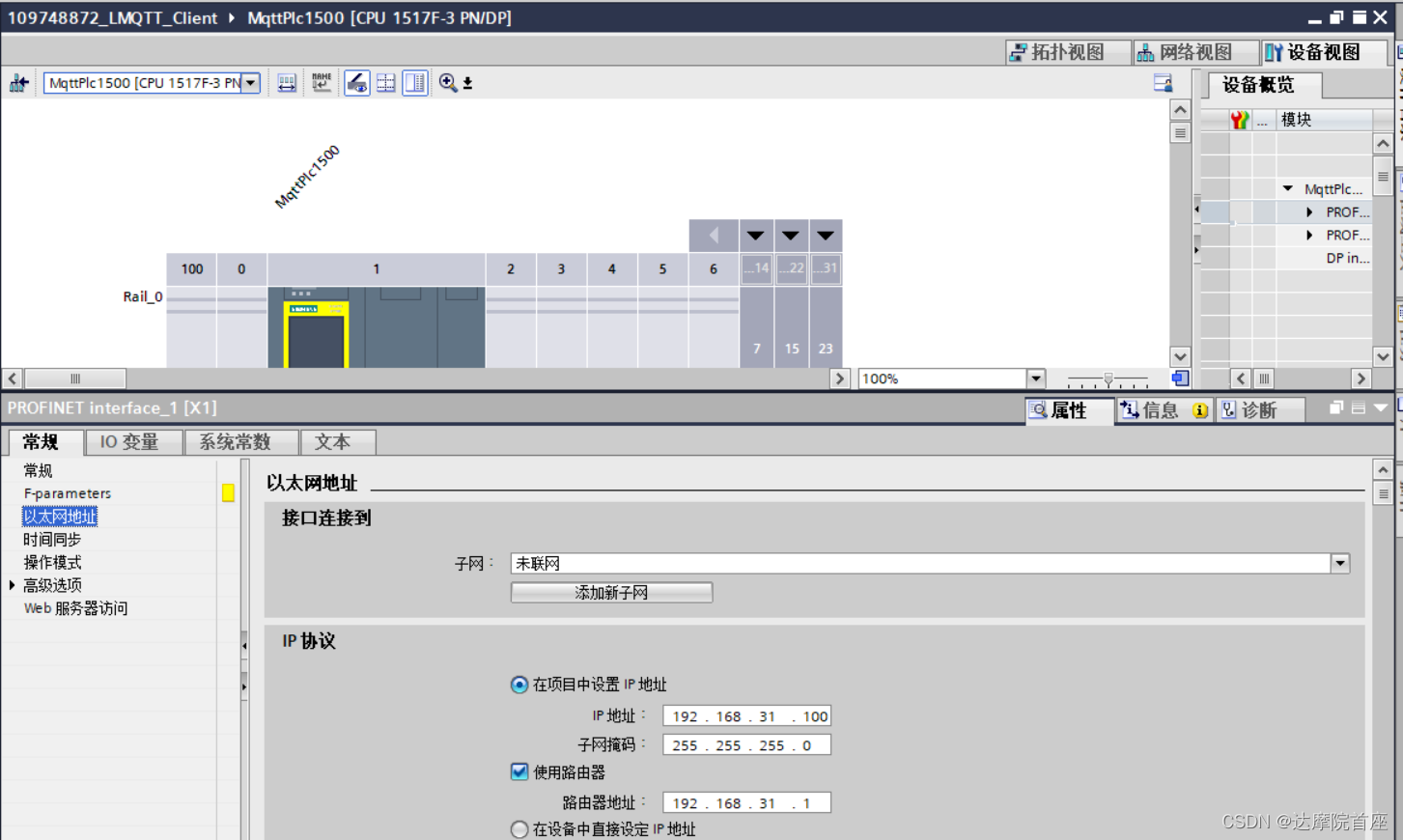Select 时间同步 in properties tree
This screenshot has height=840, width=1403.
[52, 540]
